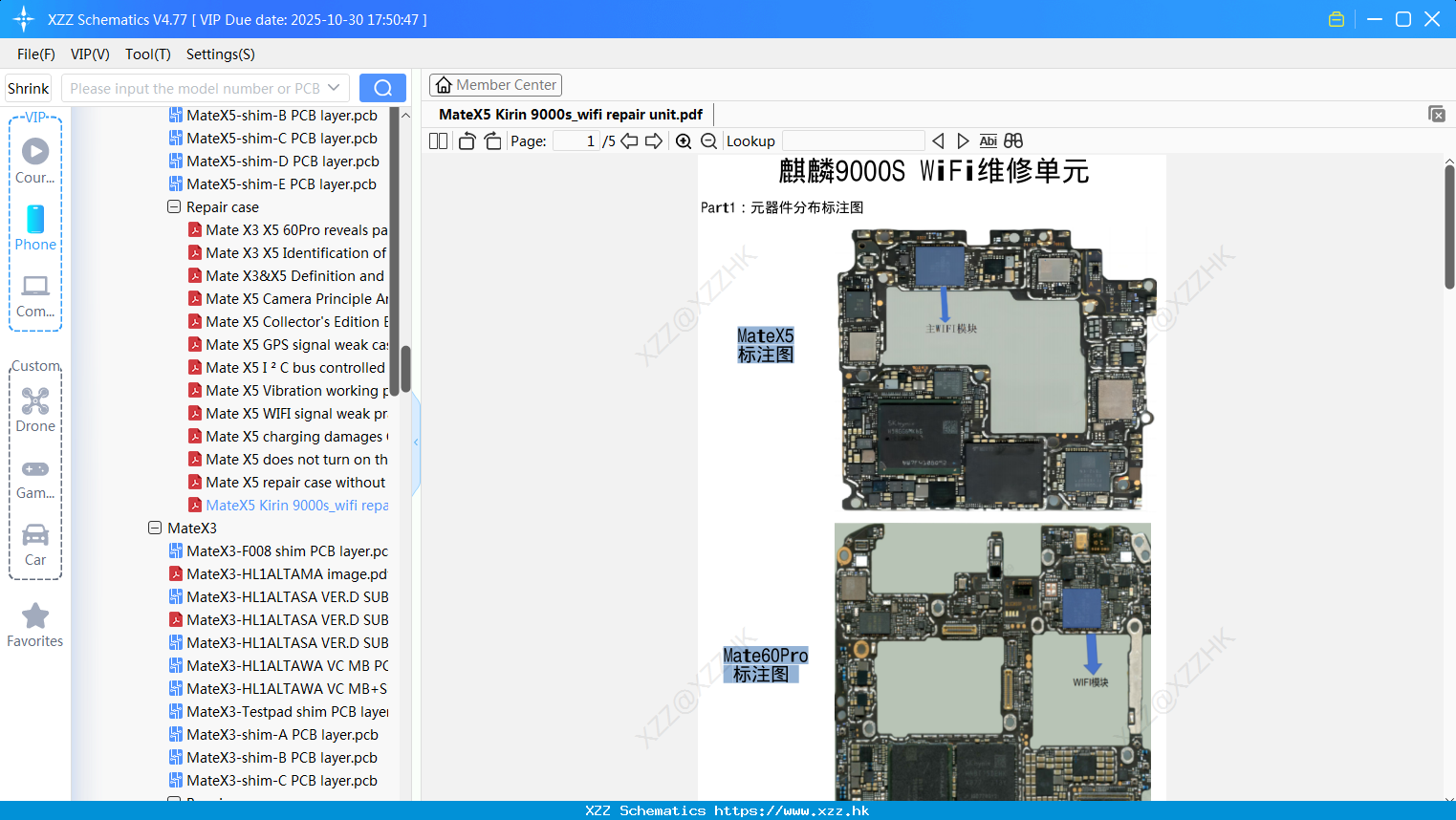Open the Game console category icon

pyautogui.click(x=35, y=468)
